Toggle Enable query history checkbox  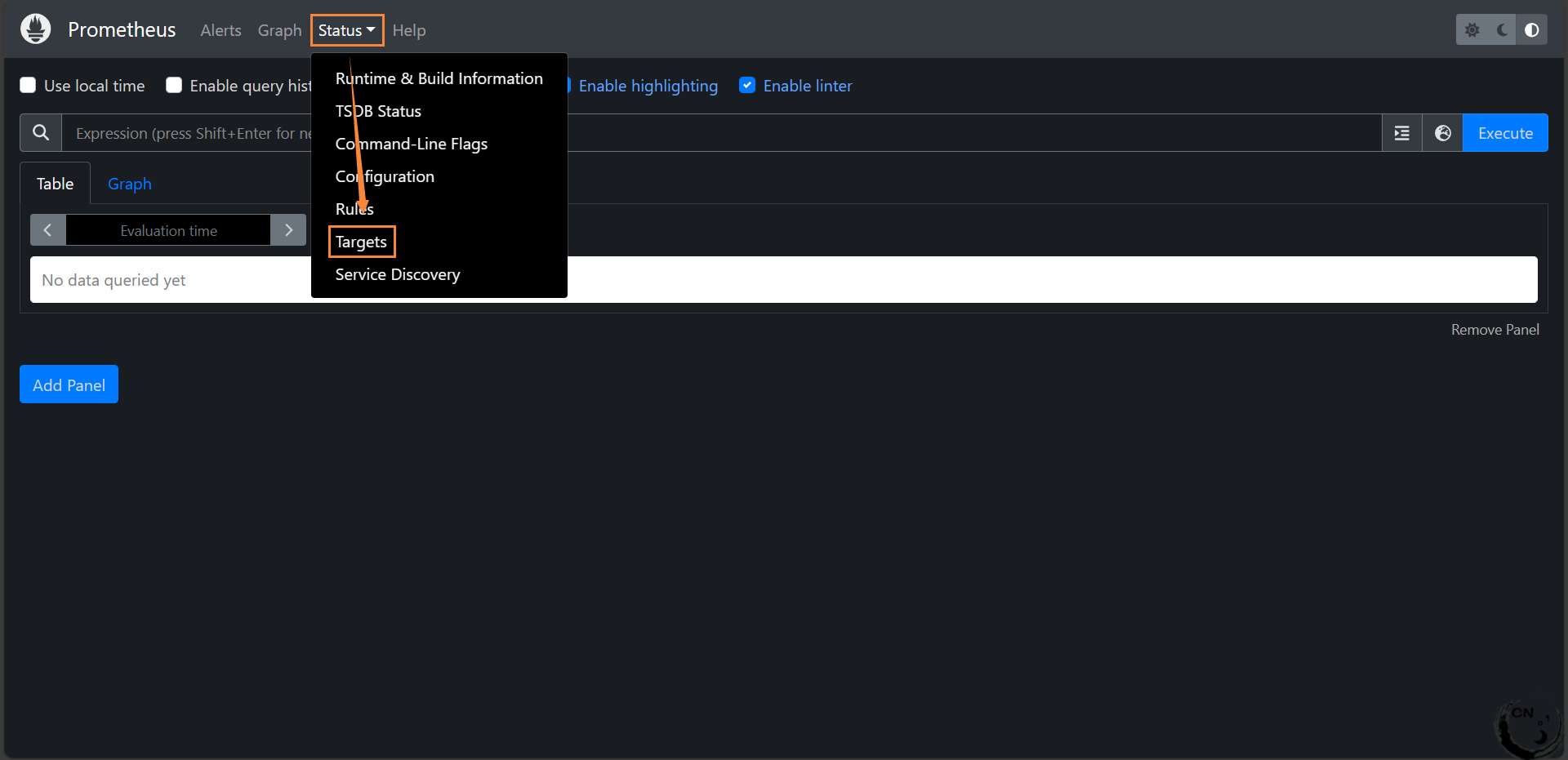(x=174, y=85)
